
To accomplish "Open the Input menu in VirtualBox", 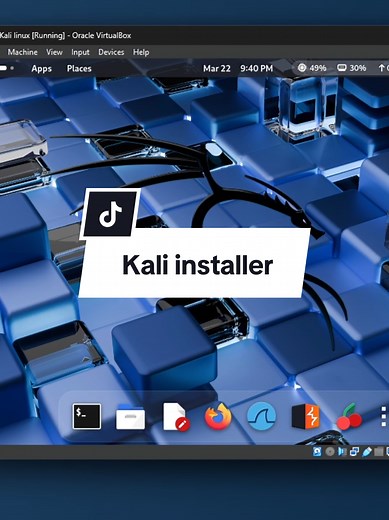I will click(80, 52).
